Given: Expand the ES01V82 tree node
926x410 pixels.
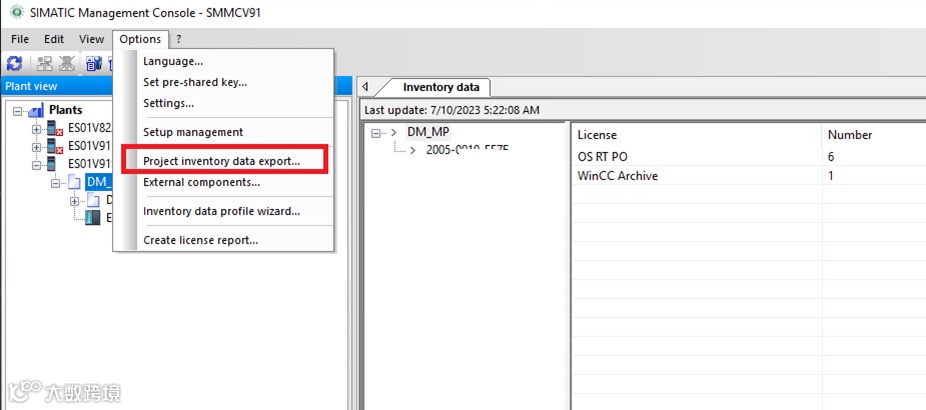Looking at the screenshot, I should (37, 129).
